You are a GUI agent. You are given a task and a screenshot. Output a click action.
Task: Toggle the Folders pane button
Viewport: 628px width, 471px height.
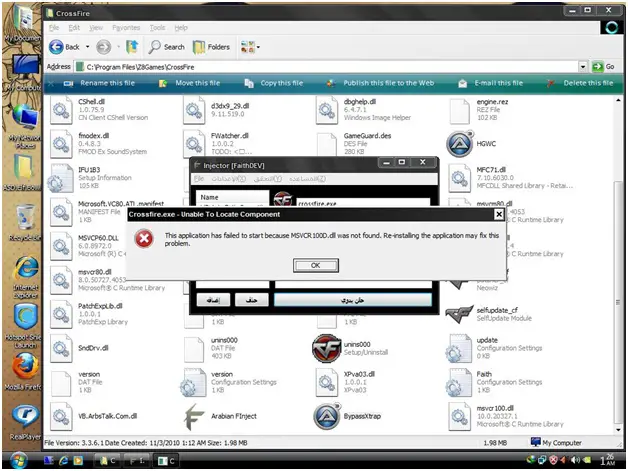[x=211, y=47]
